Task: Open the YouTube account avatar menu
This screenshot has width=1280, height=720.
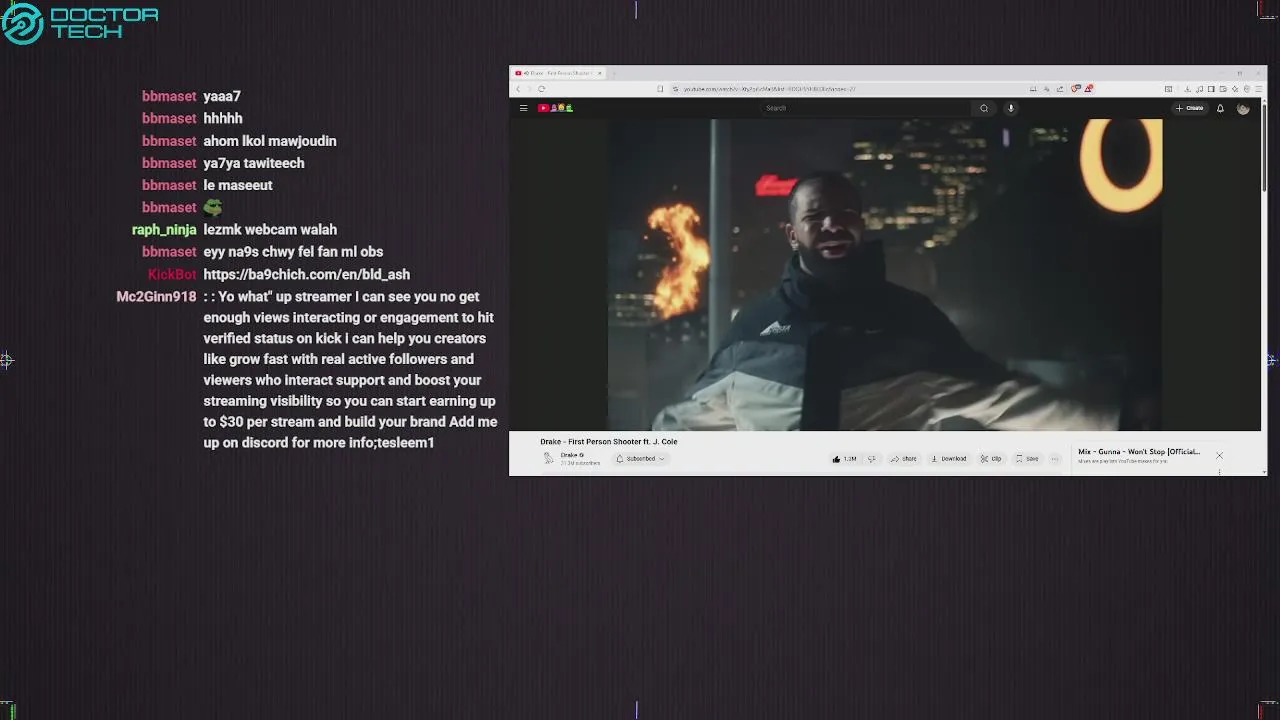Action: pos(1243,108)
